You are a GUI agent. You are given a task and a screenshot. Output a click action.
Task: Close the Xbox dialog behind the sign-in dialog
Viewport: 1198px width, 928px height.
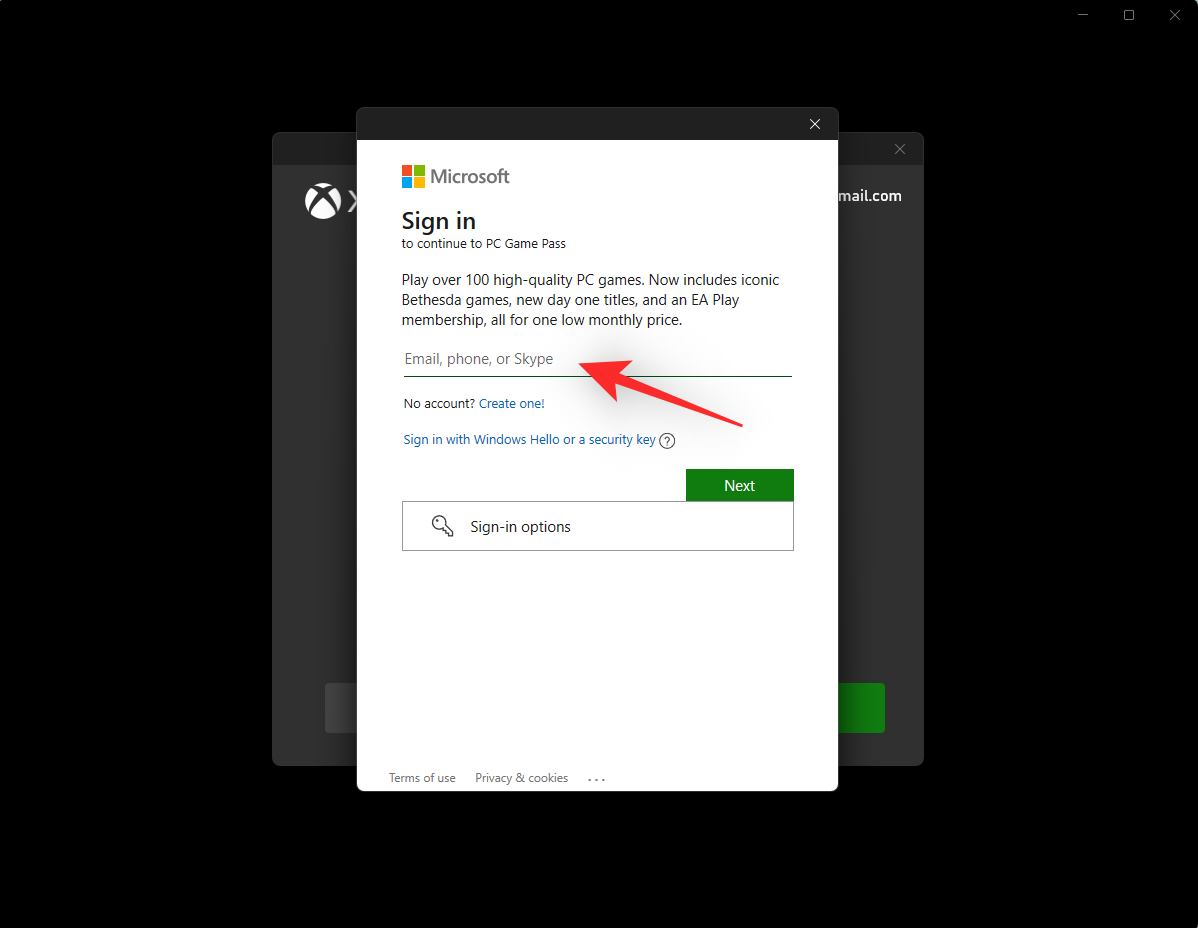900,149
